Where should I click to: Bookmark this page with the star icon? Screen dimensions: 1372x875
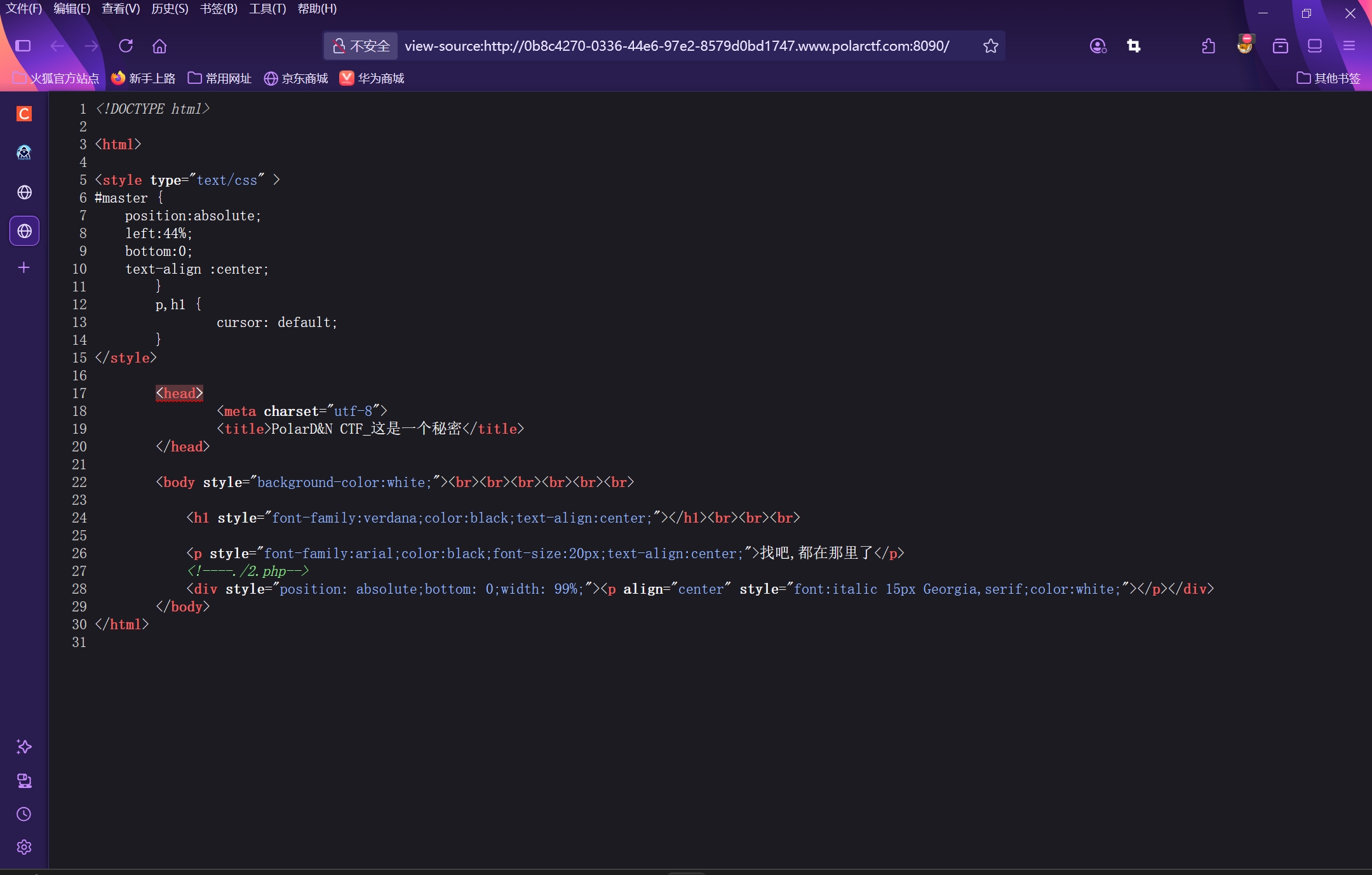(x=990, y=46)
